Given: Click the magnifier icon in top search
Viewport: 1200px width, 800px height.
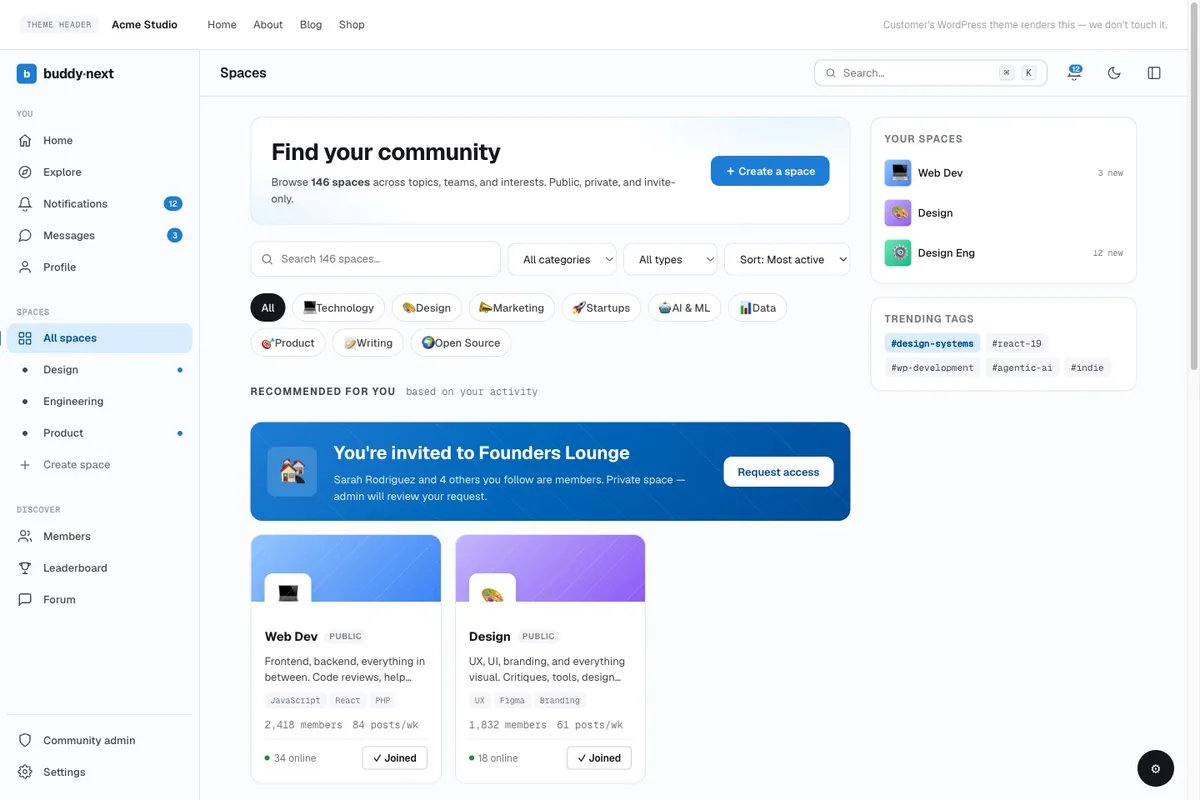Looking at the screenshot, I should (831, 73).
